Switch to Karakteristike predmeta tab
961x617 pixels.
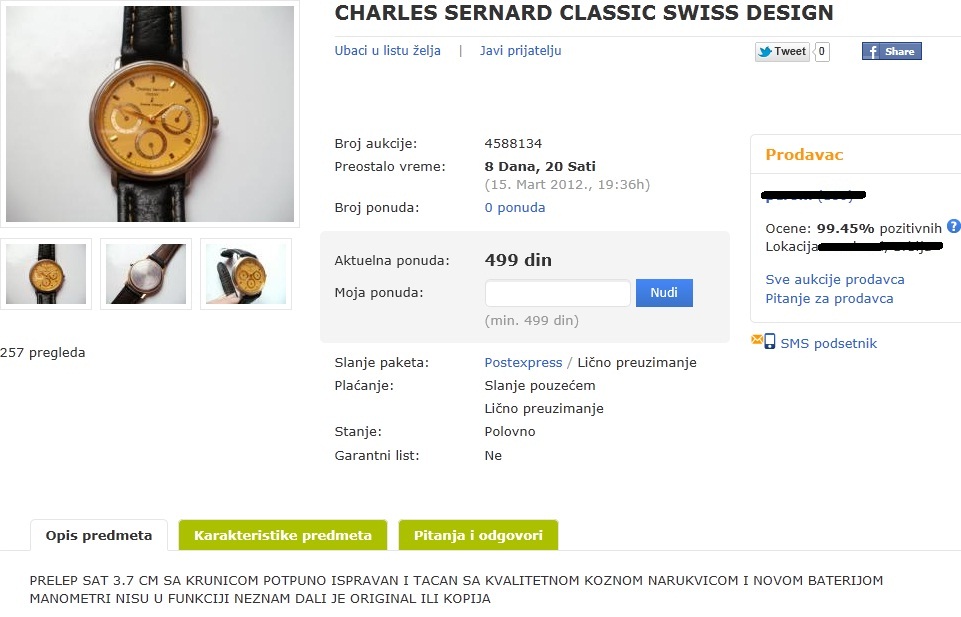tap(283, 535)
